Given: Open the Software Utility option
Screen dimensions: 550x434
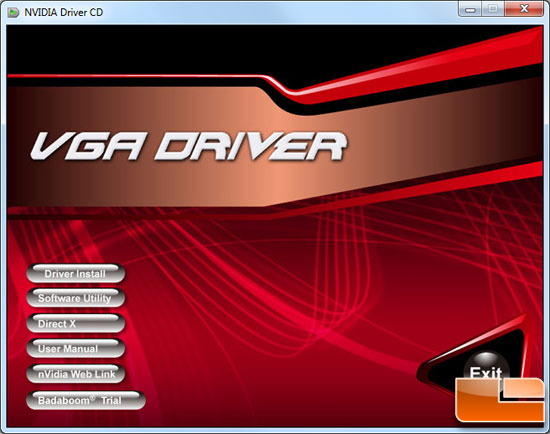Looking at the screenshot, I should tap(75, 298).
